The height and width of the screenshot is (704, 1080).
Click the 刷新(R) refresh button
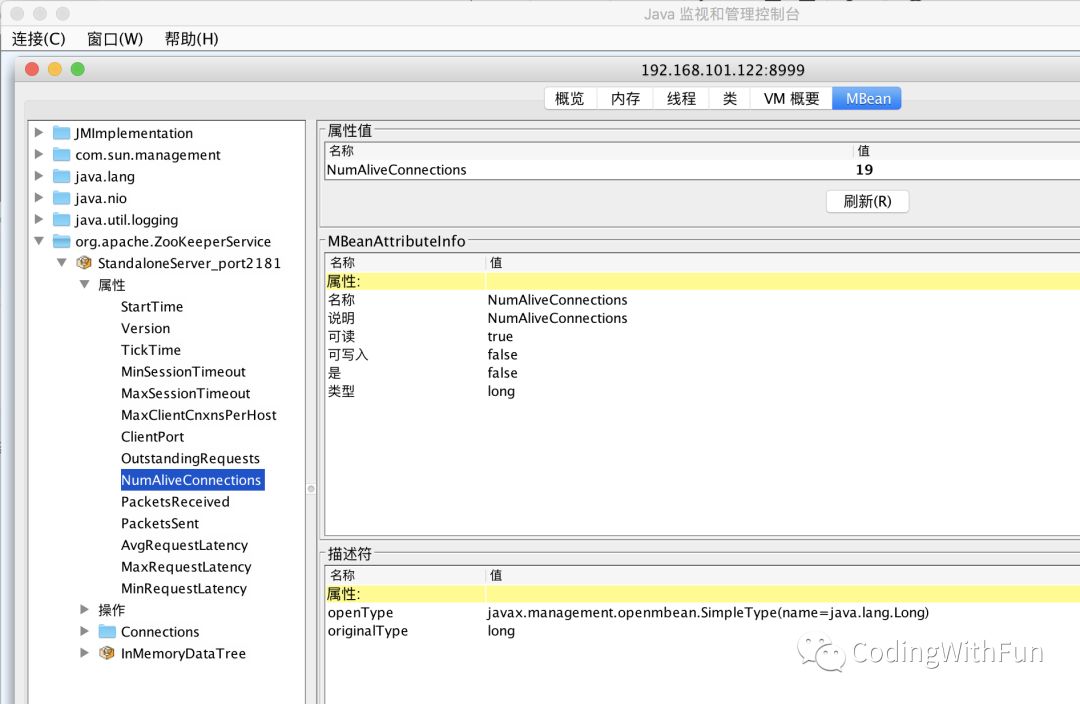point(867,201)
